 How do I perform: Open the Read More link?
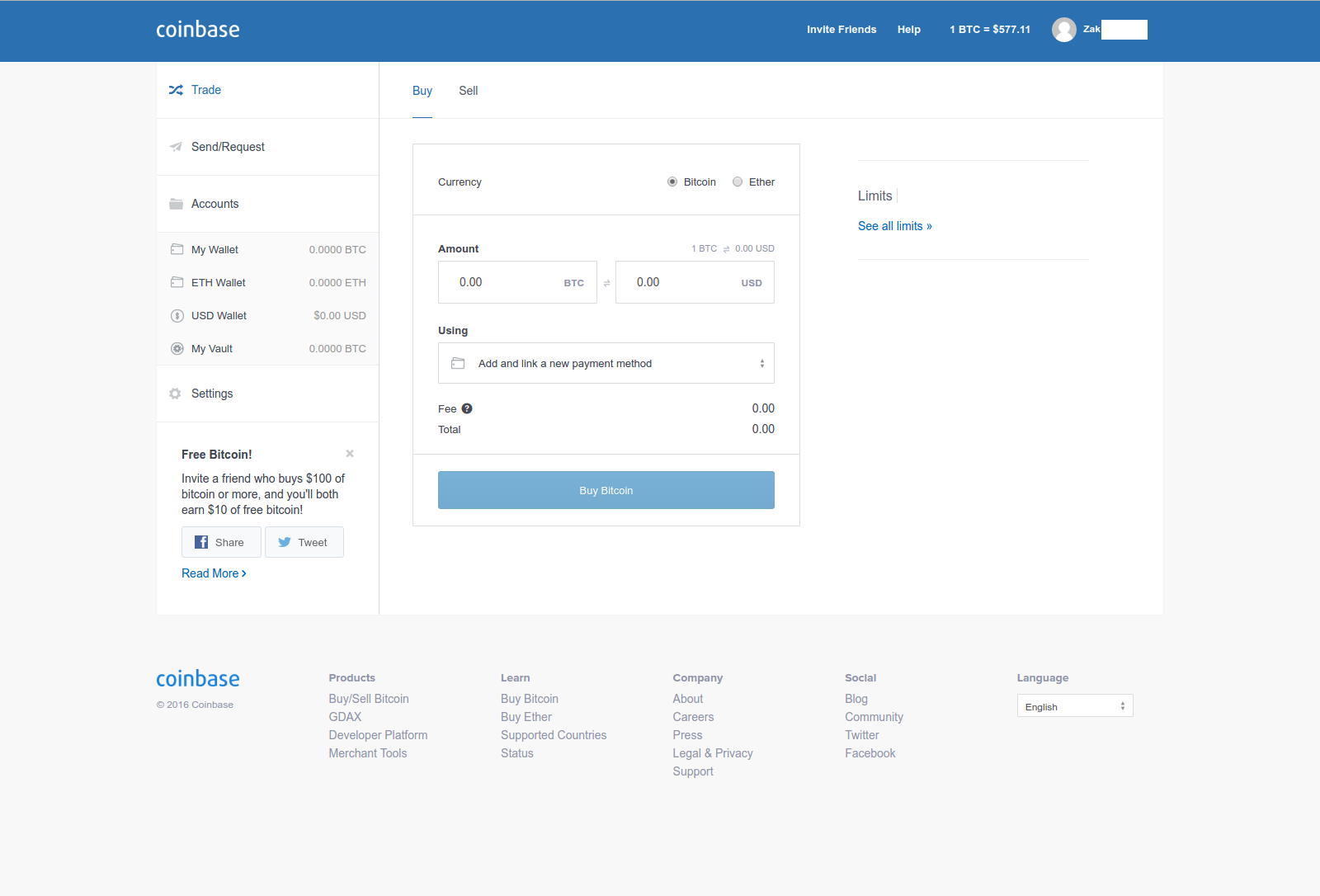coord(214,573)
